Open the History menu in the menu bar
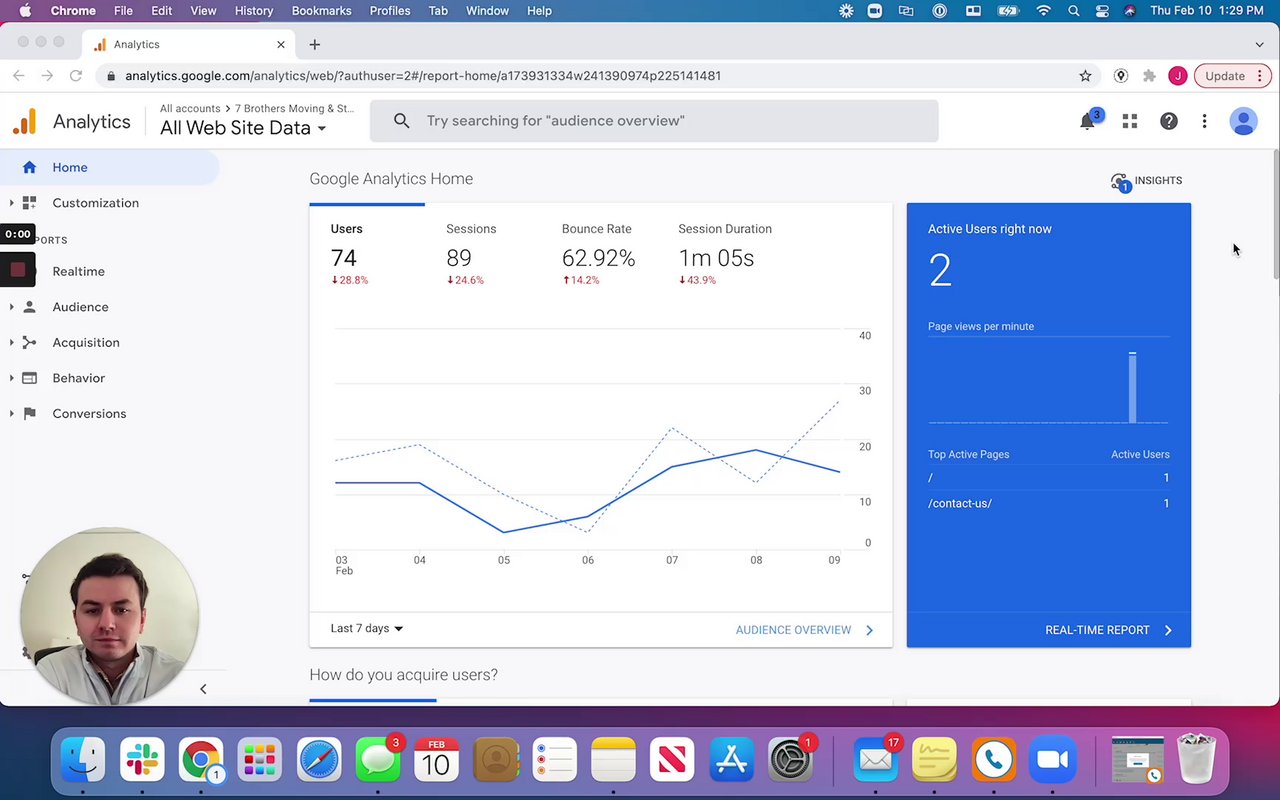The height and width of the screenshot is (800, 1280). 254,11
